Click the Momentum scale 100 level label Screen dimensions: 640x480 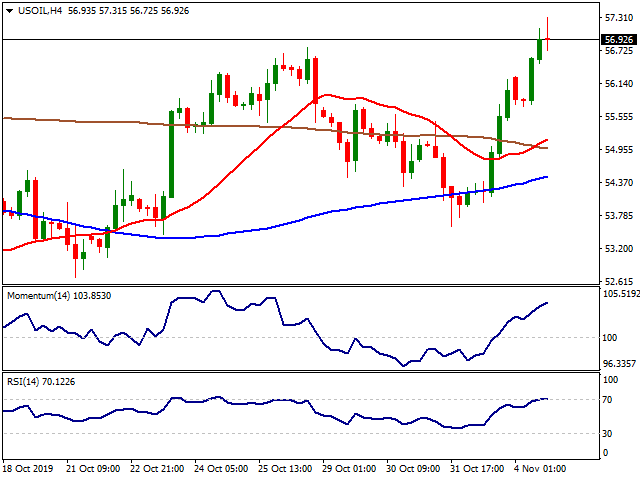[x=610, y=338]
